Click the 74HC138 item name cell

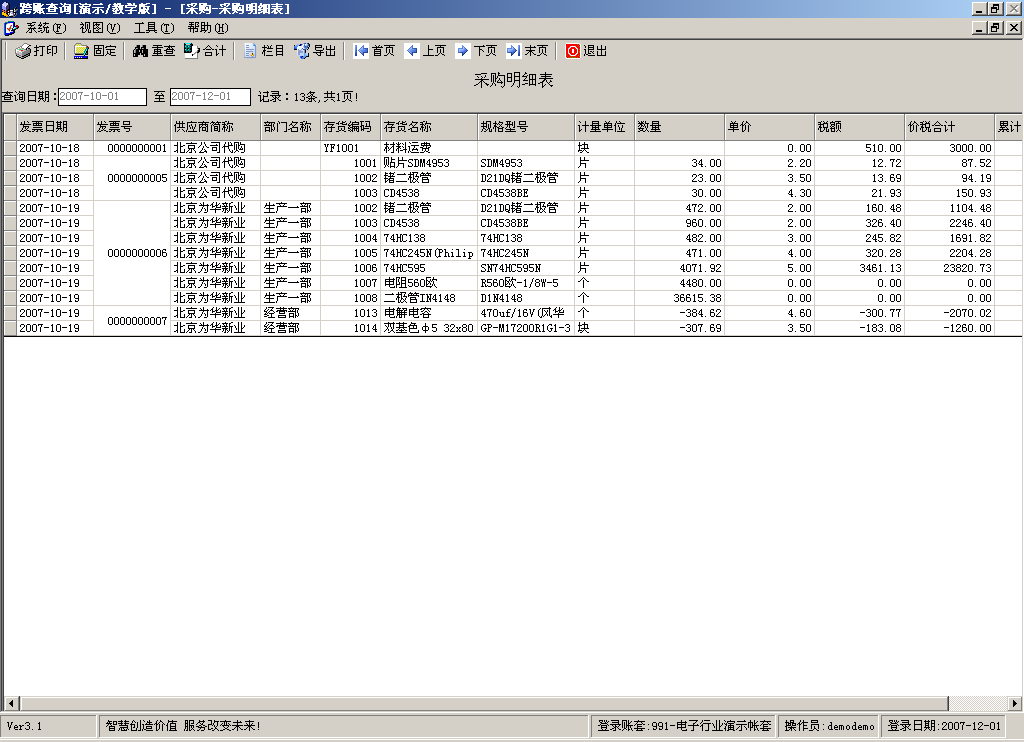click(429, 238)
